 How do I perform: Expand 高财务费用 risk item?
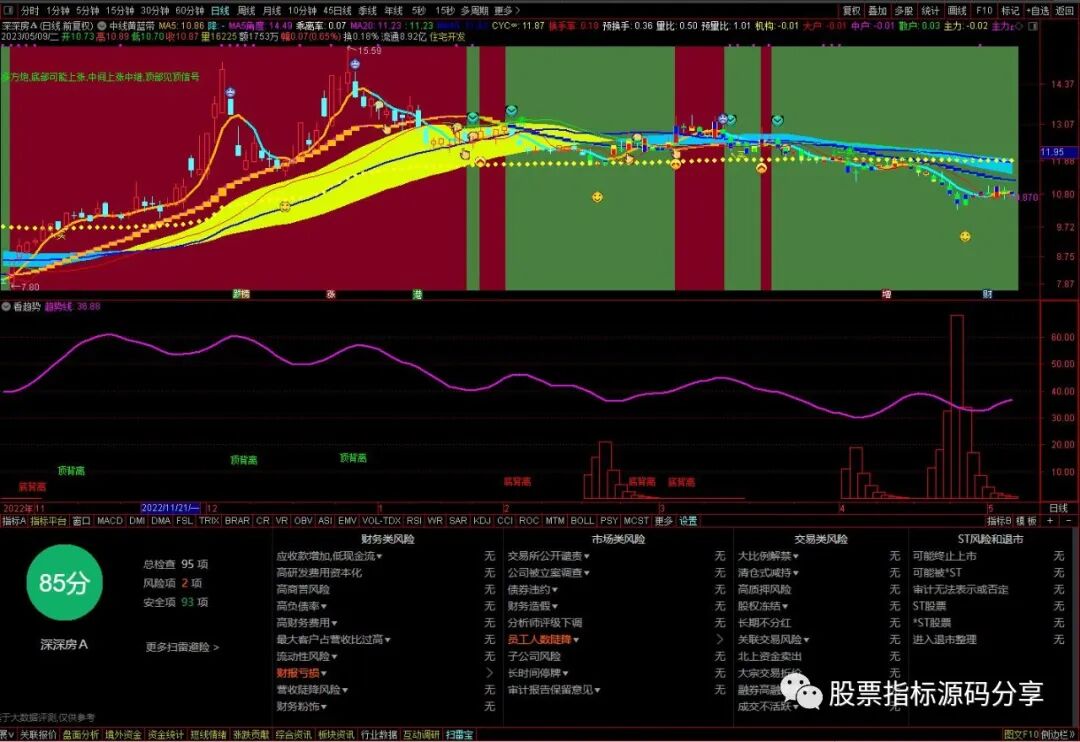coord(307,623)
